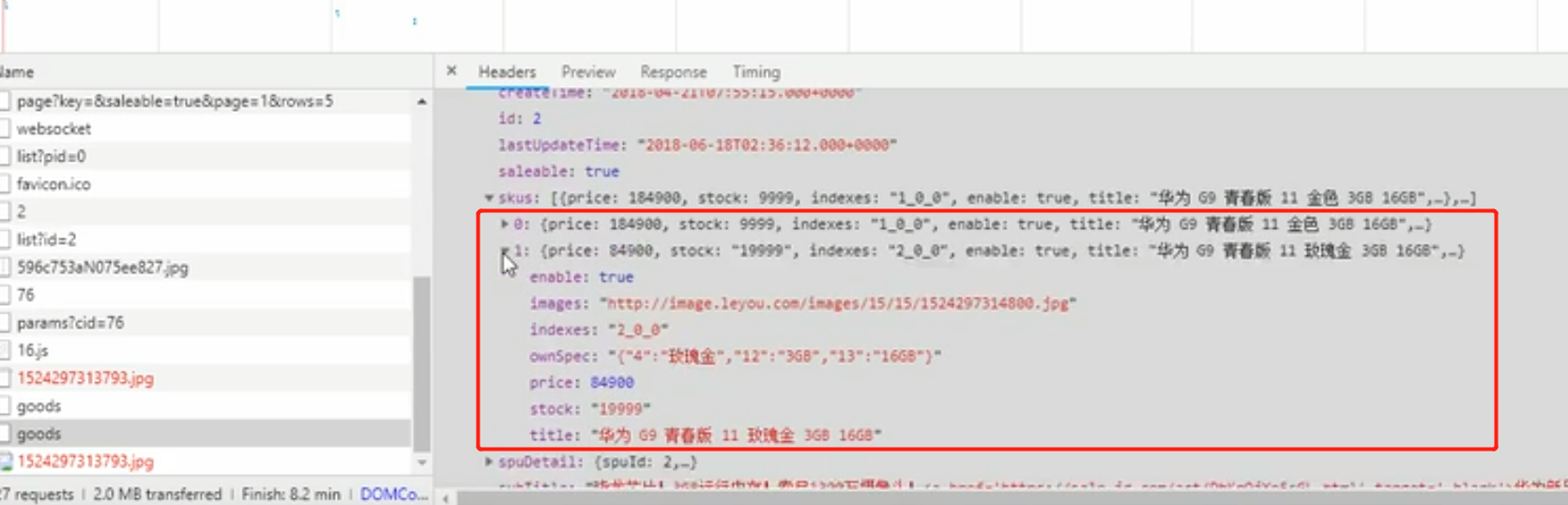
Task: Click the request list vertical scrollbar thumb
Action: [x=421, y=364]
